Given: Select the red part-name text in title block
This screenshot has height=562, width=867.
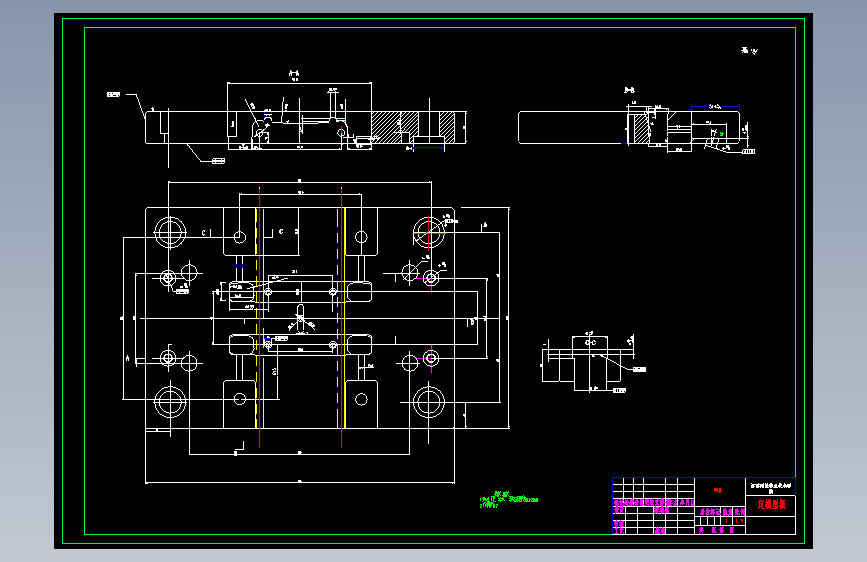Looking at the screenshot, I should 771,504.
